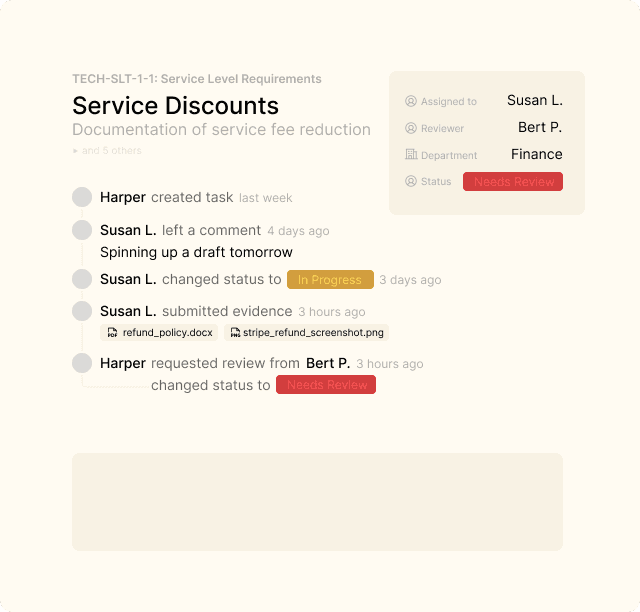This screenshot has width=640, height=612.
Task: Open the Status dropdown showing Needs Review
Action: 512,182
